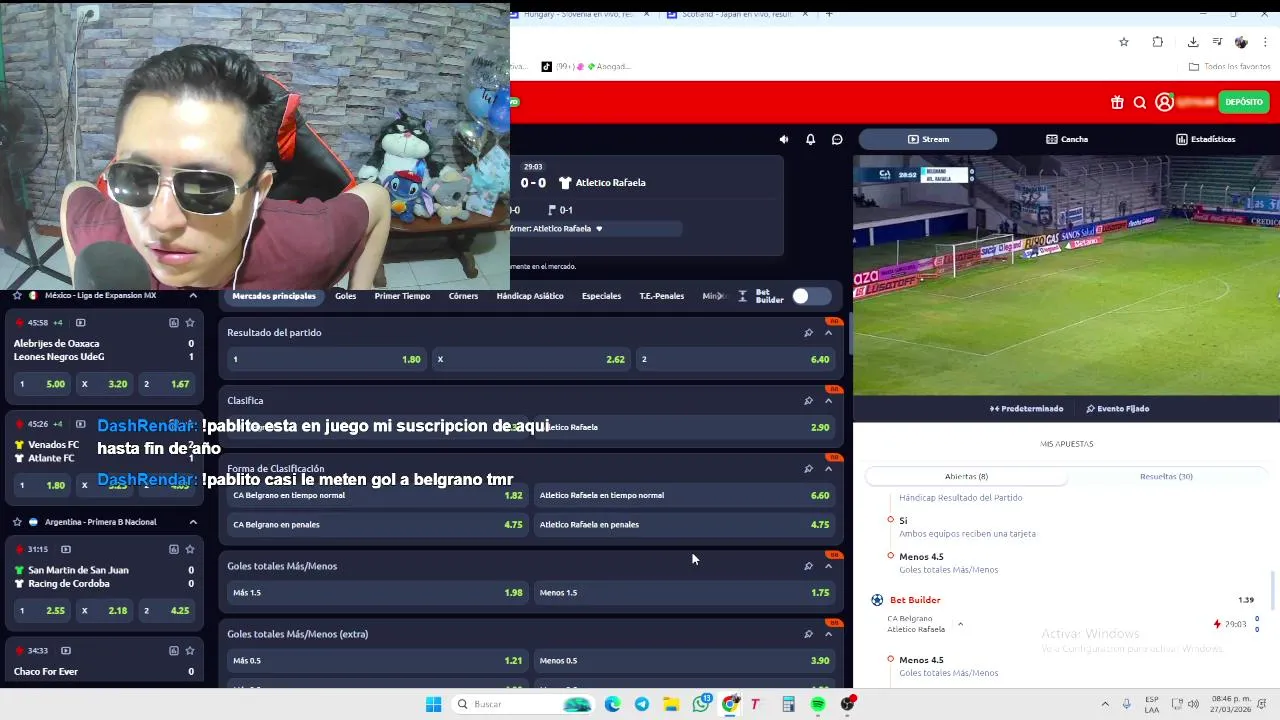The height and width of the screenshot is (720, 1280).
Task: Switch to the Estadísticas view tab
Action: 1205,139
